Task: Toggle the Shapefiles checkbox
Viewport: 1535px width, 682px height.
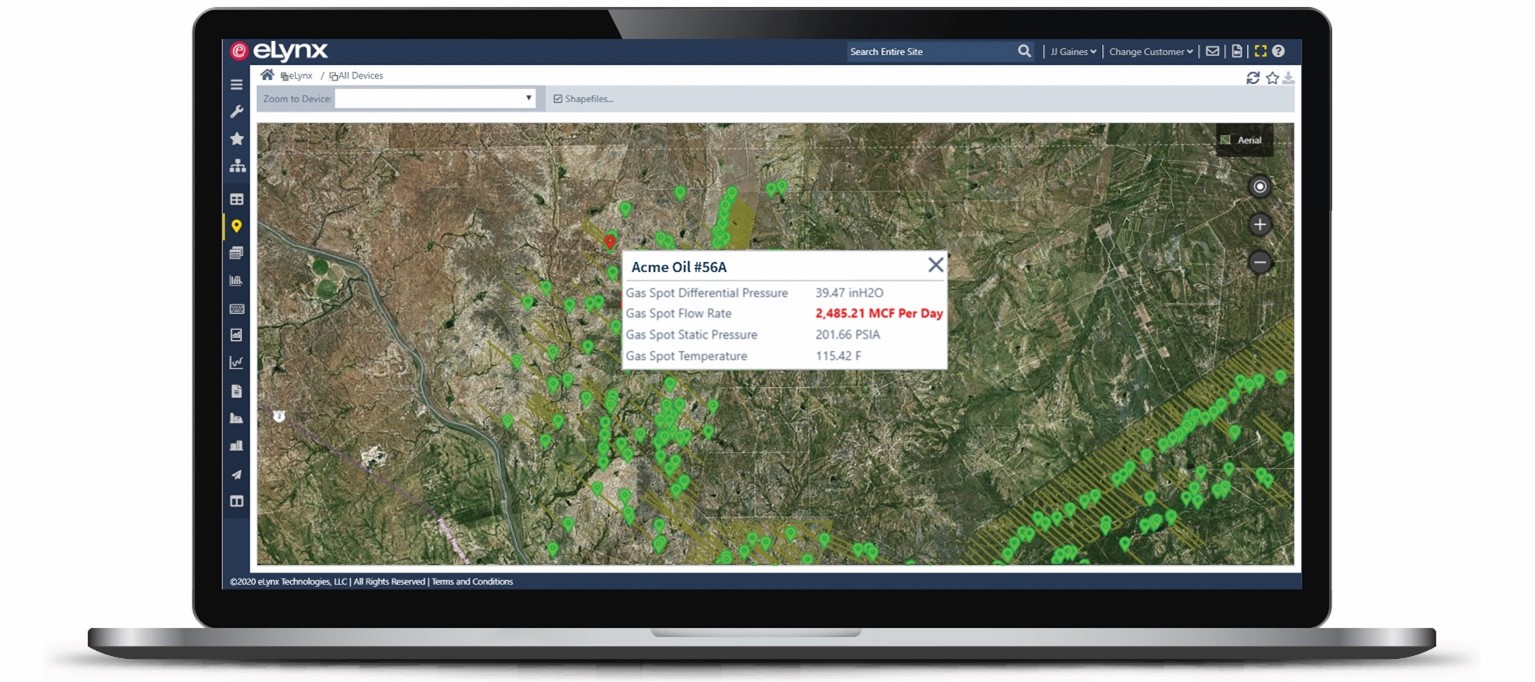Action: coord(557,98)
